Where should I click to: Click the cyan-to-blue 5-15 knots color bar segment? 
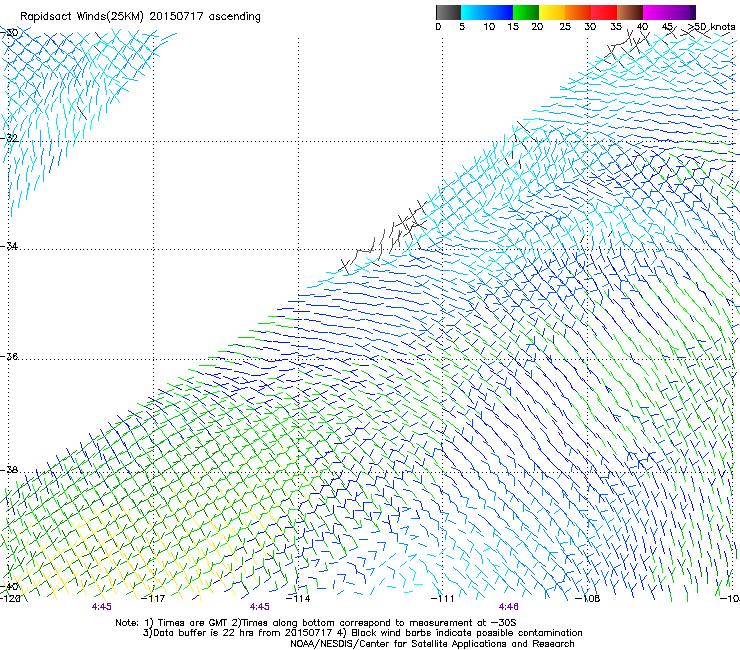pos(487,12)
